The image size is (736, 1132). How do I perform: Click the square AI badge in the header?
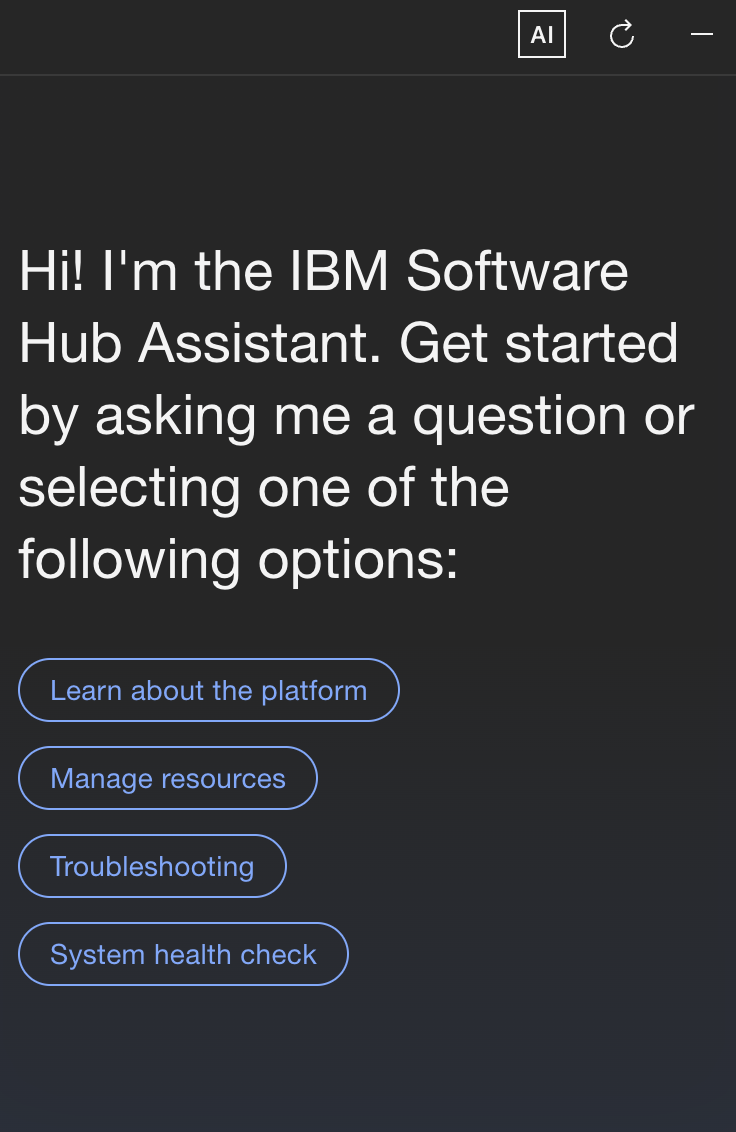(542, 35)
